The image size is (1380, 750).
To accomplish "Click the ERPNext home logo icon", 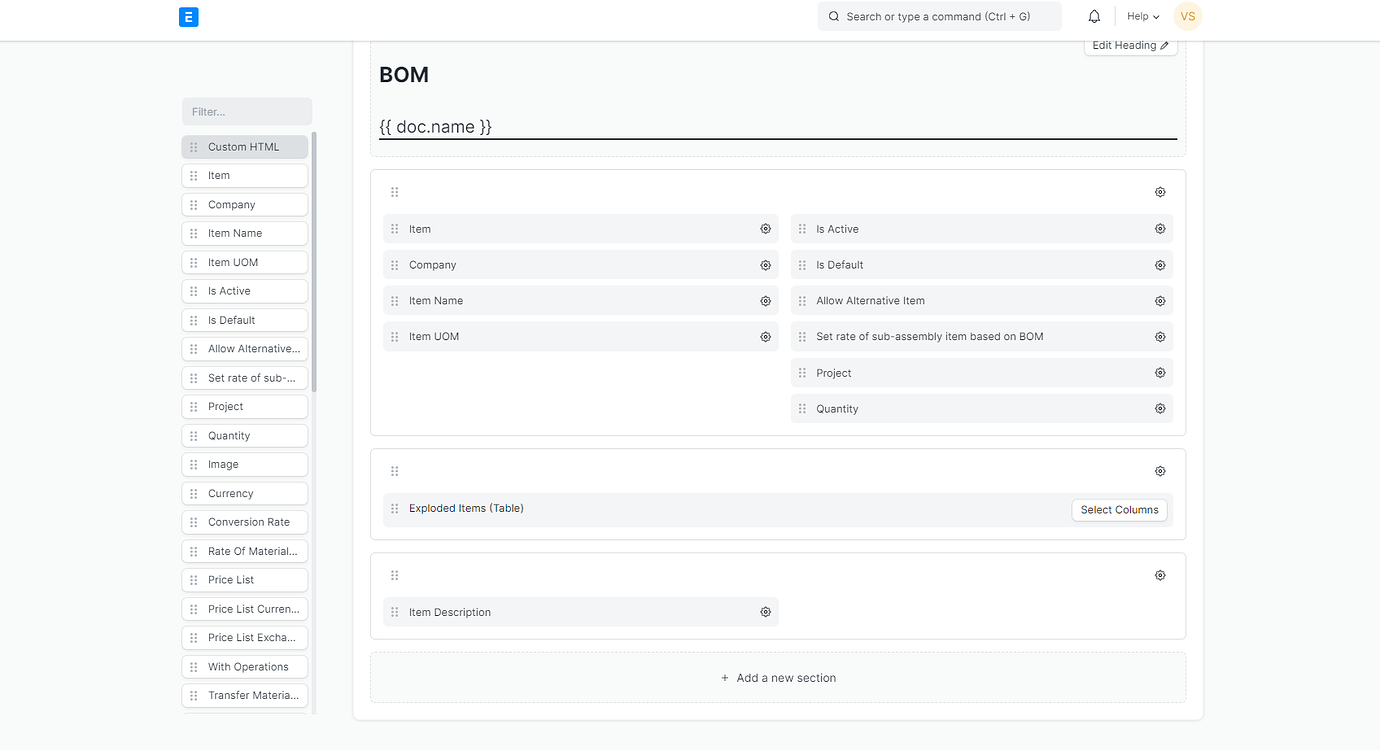I will [188, 17].
